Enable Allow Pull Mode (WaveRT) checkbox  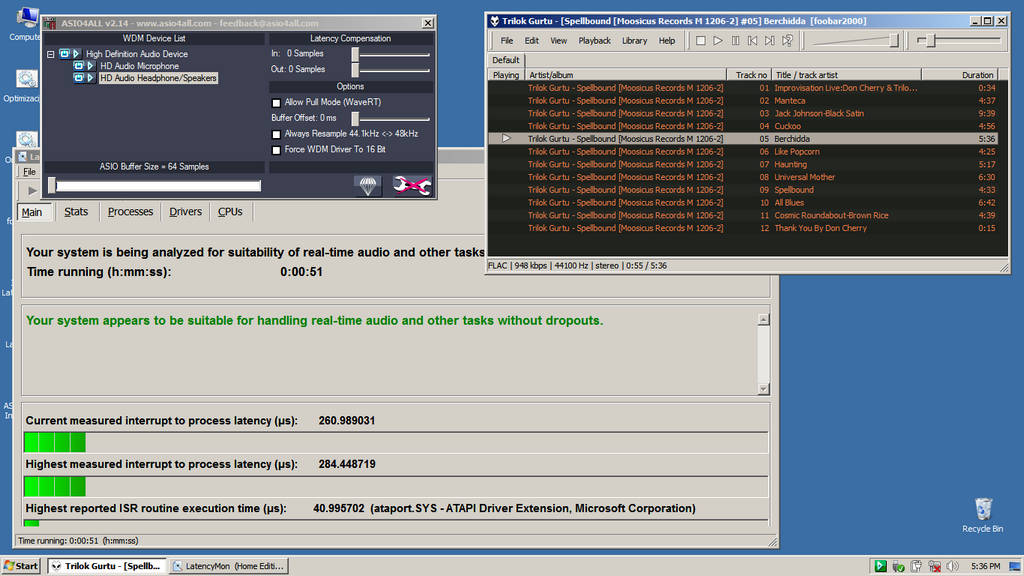[276, 103]
